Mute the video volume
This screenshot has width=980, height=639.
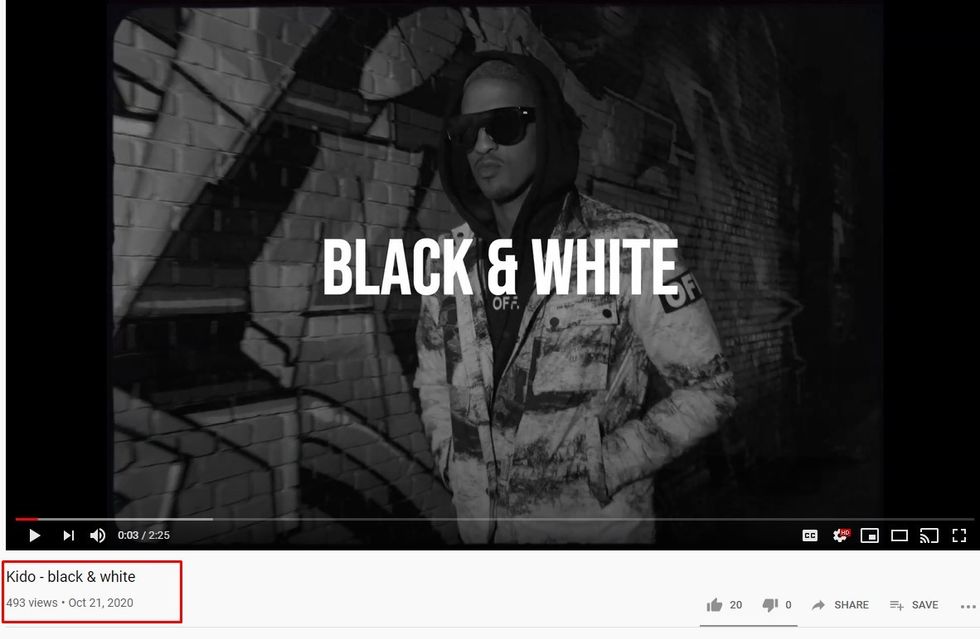(98, 535)
